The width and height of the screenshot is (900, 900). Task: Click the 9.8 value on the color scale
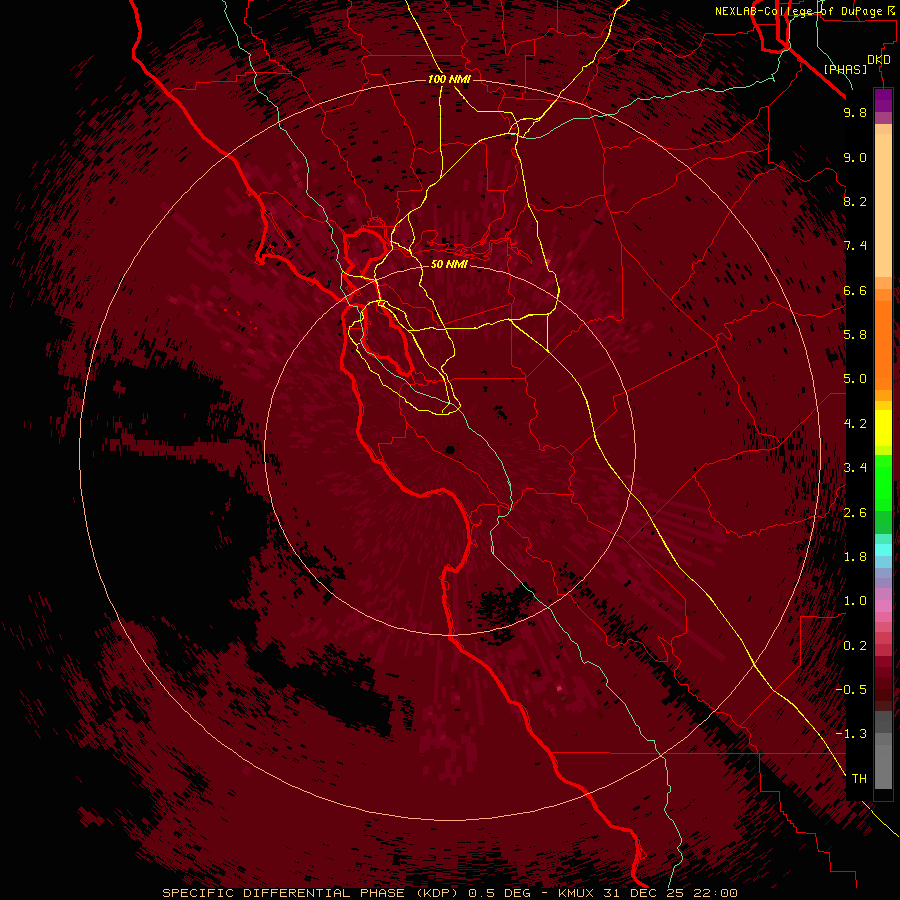pyautogui.click(x=855, y=112)
